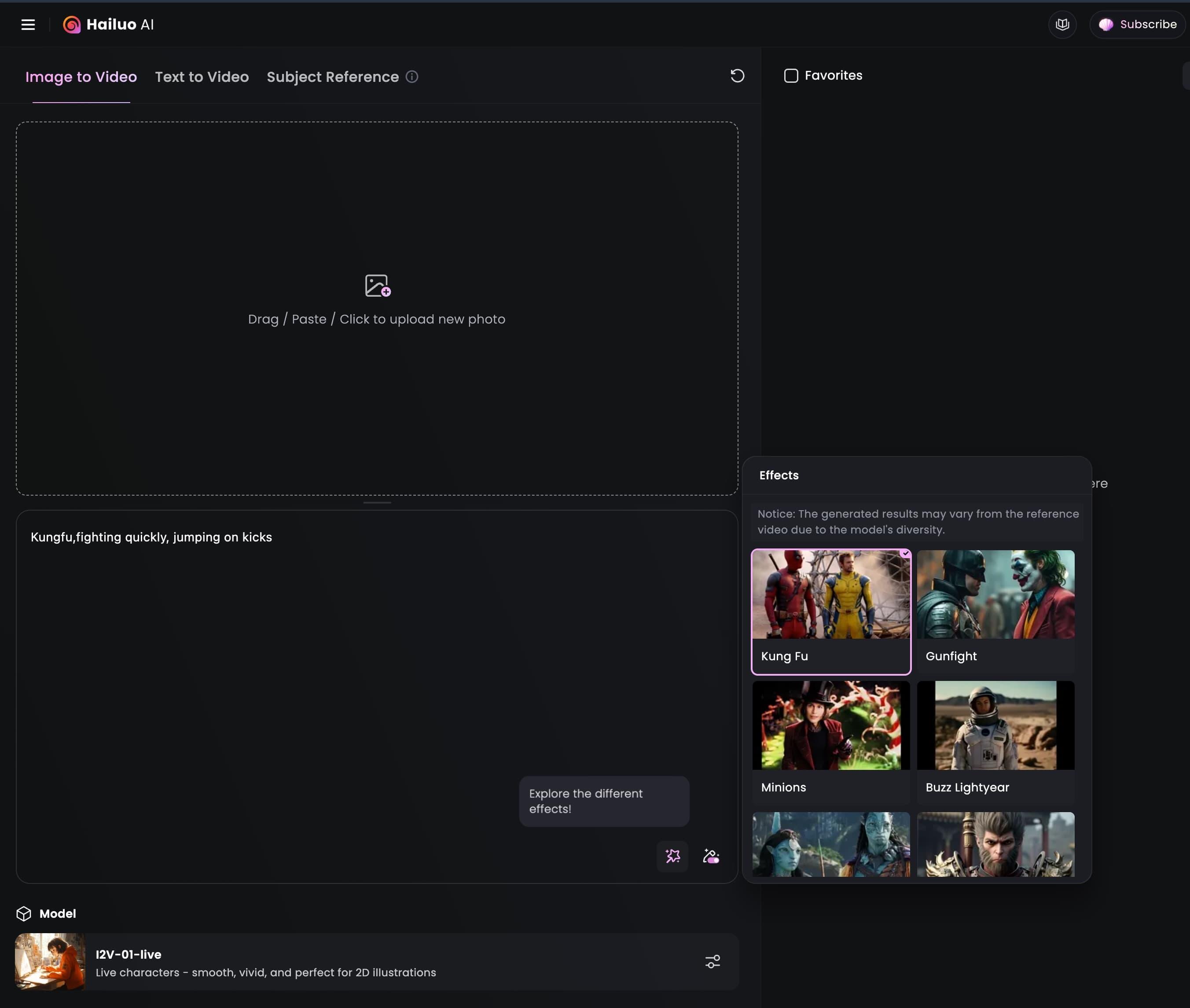Click the upload photo image icon

(377, 286)
